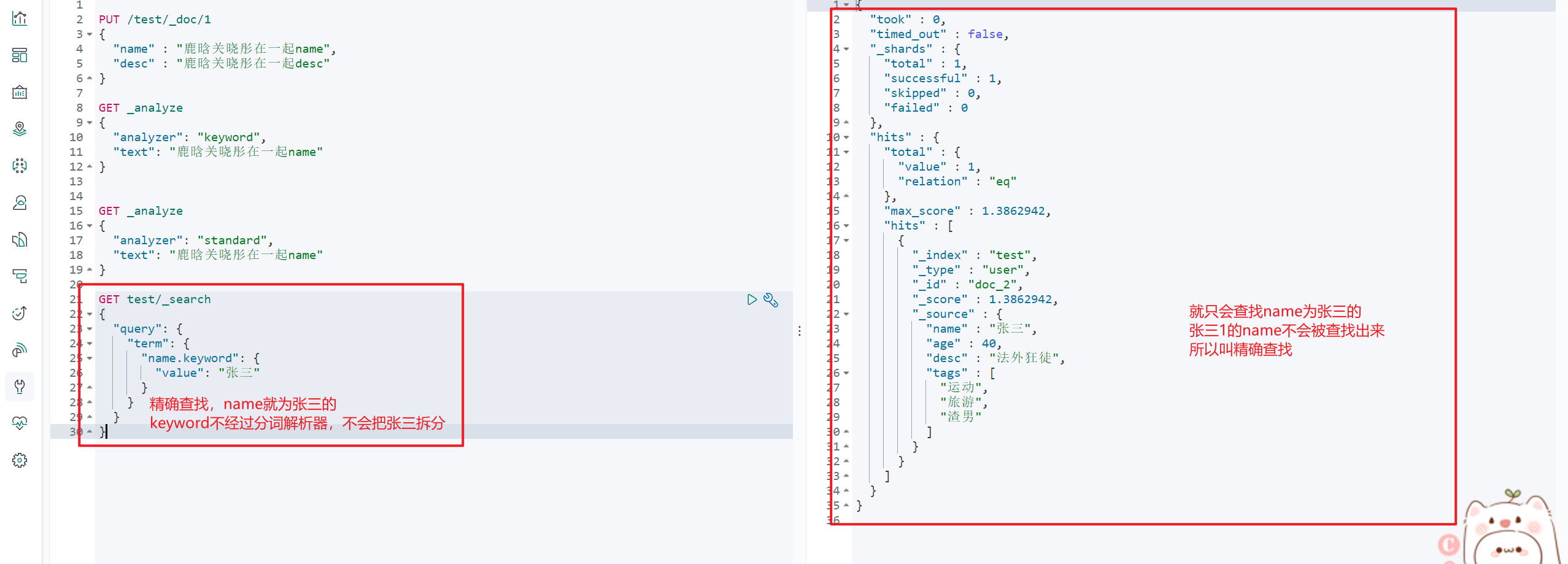The width and height of the screenshot is (1568, 564).
Task: Click "_type" : "user" in response
Action: point(971,270)
